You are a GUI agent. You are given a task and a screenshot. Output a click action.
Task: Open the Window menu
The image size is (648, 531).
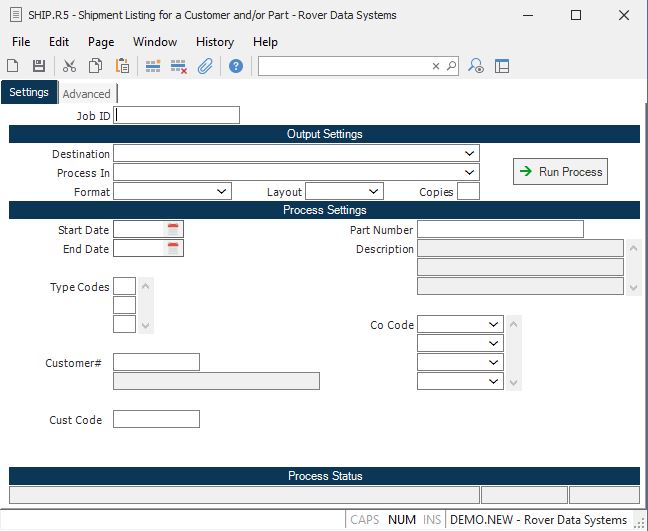pyautogui.click(x=155, y=42)
